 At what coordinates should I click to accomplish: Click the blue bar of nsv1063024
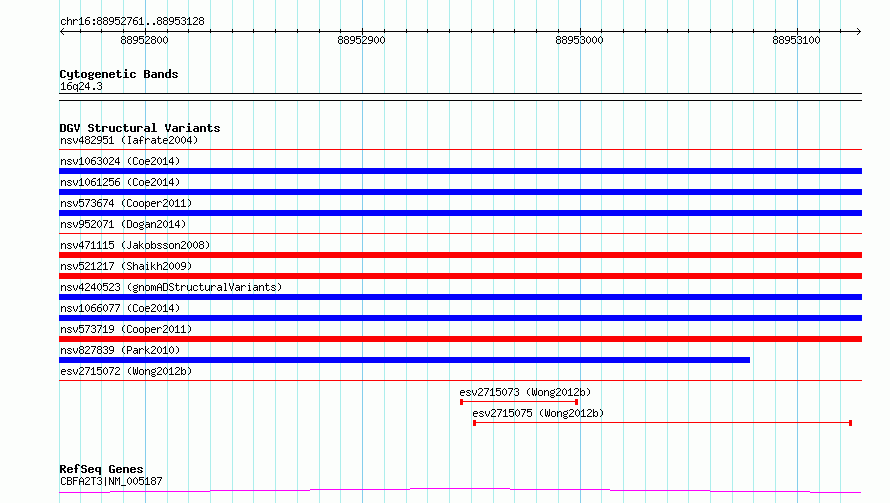pos(460,171)
